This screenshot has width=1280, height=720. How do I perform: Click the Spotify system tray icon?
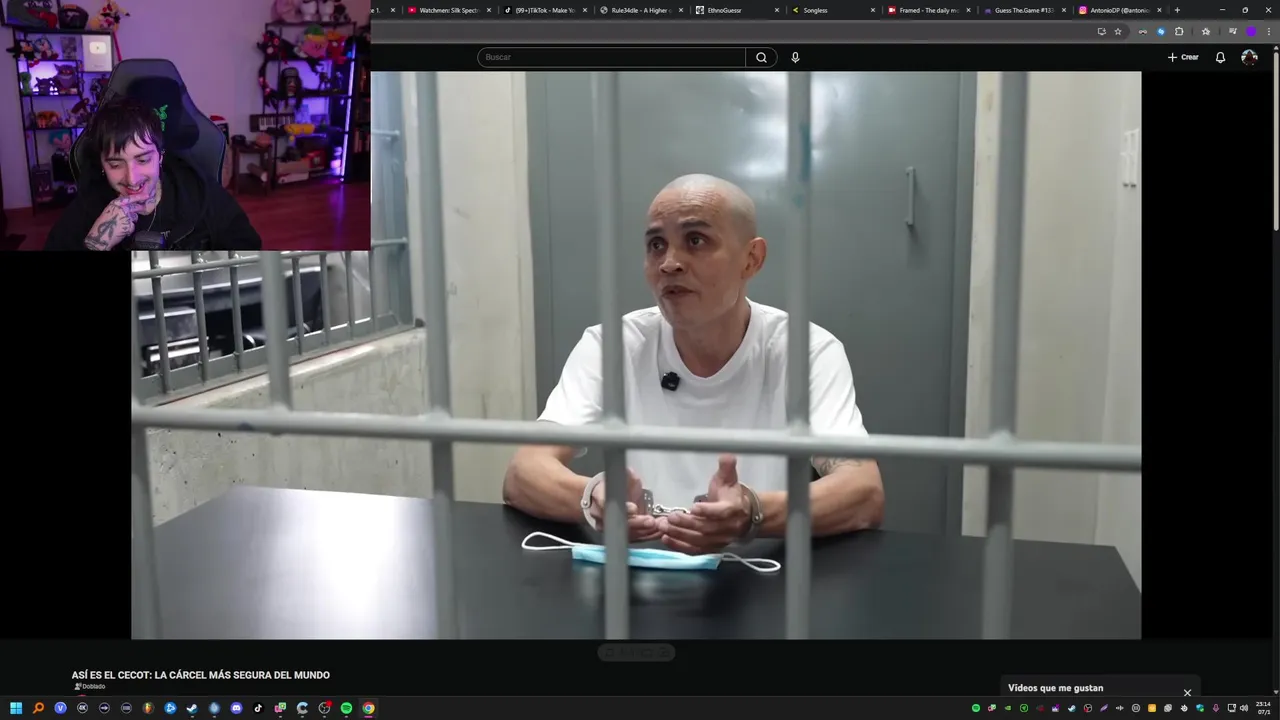coord(976,708)
